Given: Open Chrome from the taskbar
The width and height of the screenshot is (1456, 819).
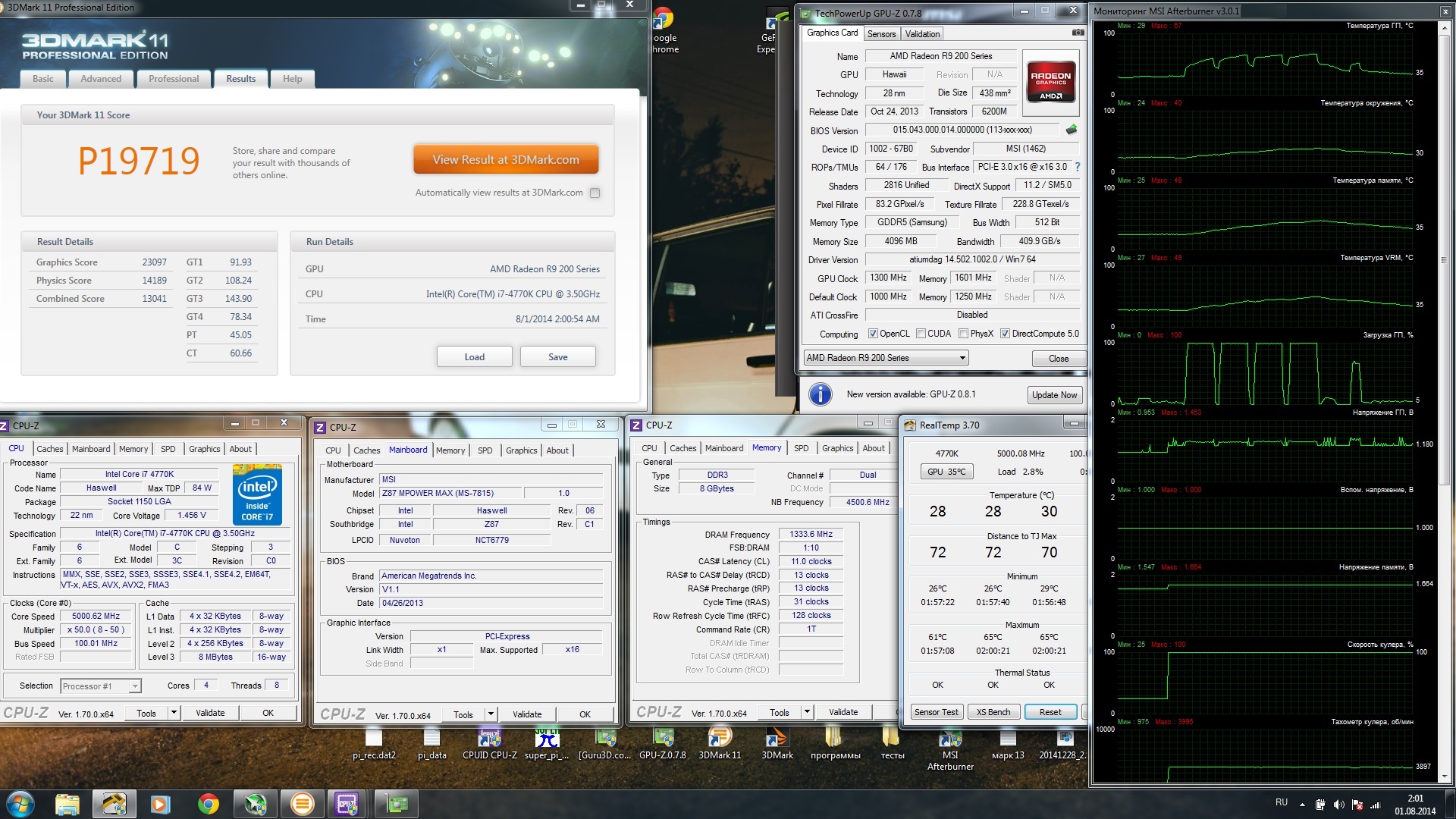Looking at the screenshot, I should click(x=208, y=804).
